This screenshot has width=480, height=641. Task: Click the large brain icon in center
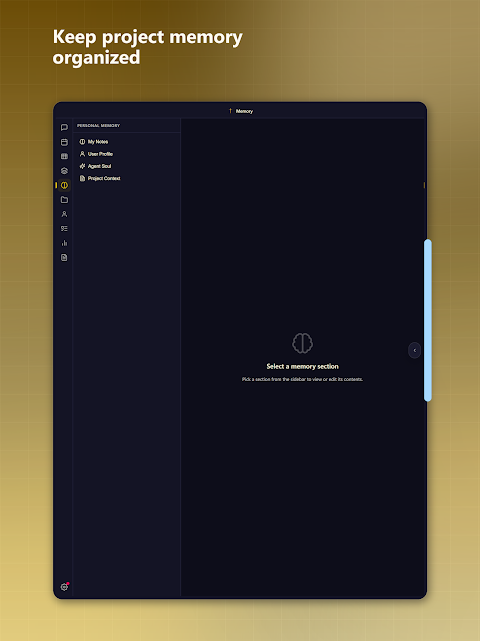[303, 343]
